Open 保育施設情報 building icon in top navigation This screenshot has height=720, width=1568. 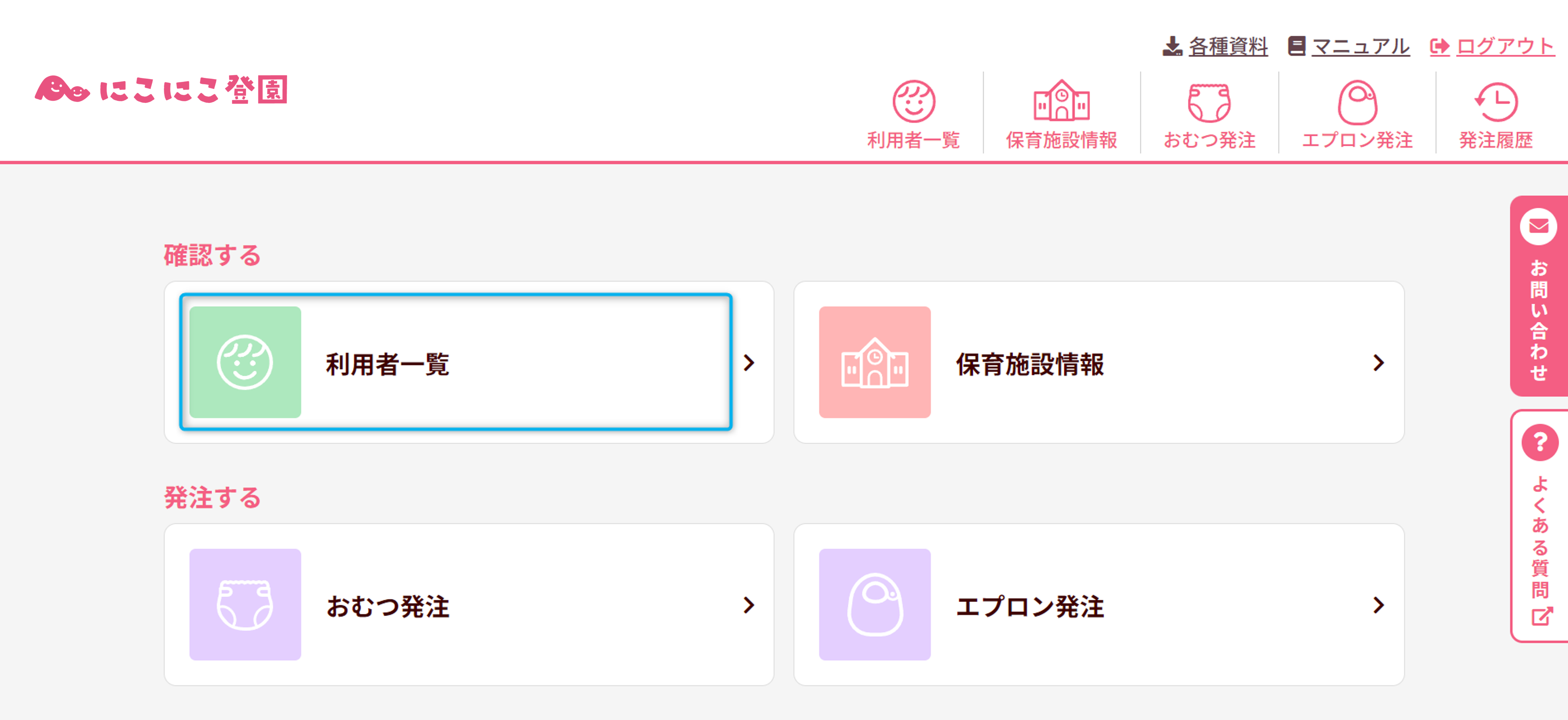click(1061, 101)
